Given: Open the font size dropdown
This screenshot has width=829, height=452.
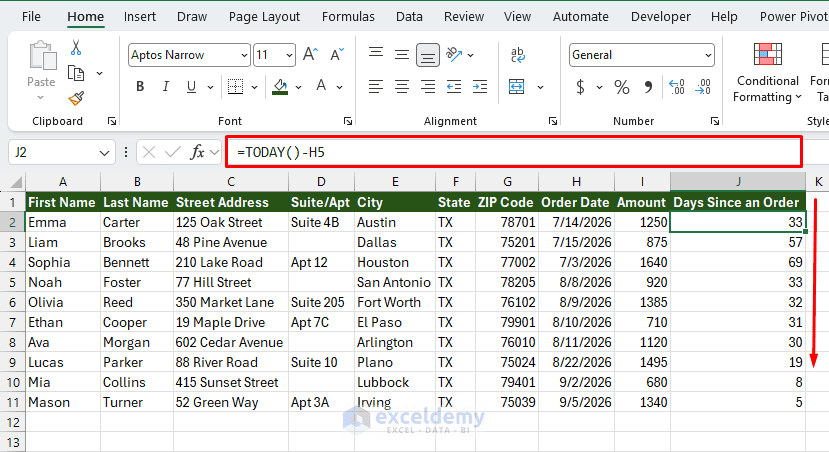Looking at the screenshot, I should coord(289,55).
